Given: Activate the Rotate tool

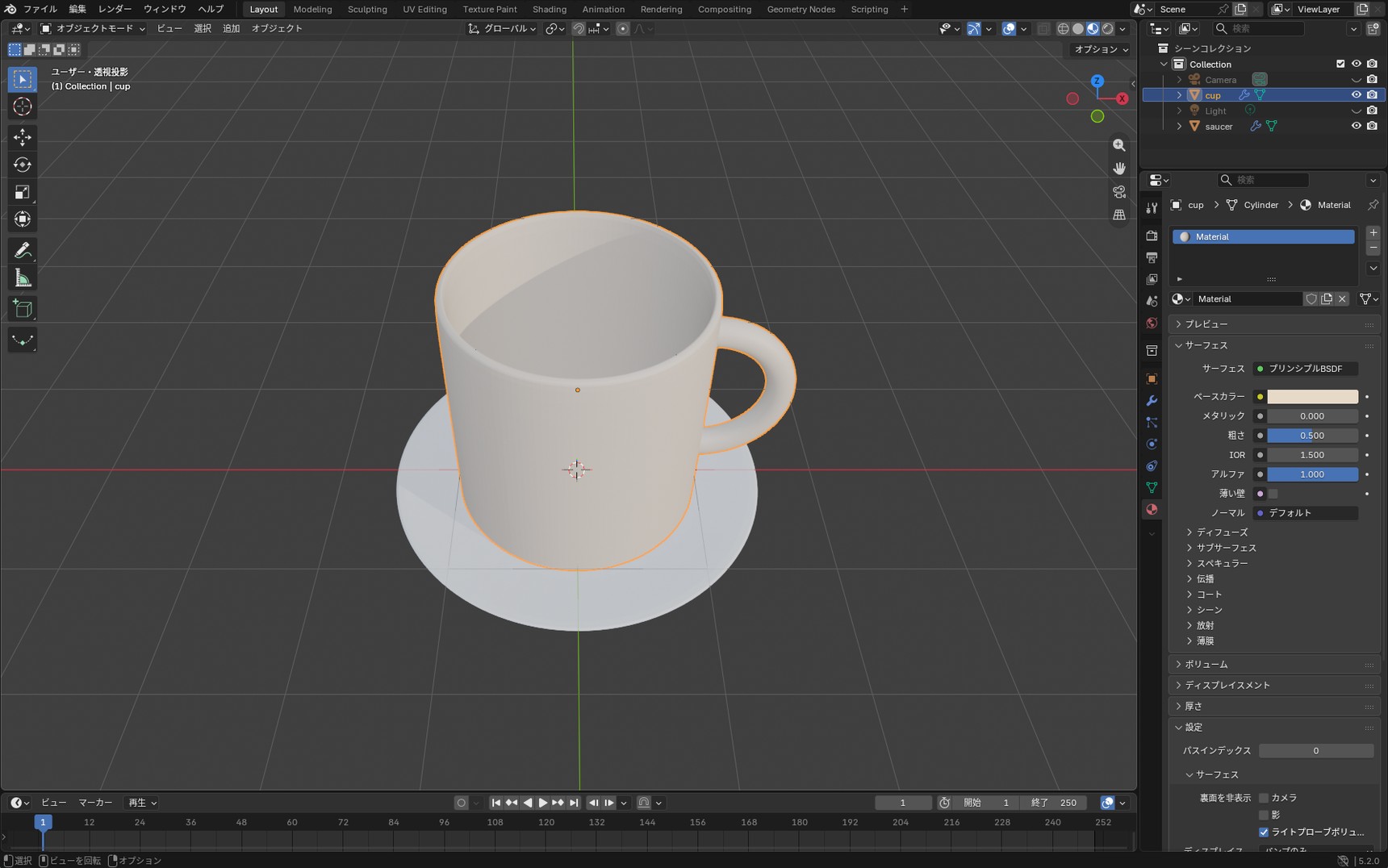Looking at the screenshot, I should coord(23,165).
